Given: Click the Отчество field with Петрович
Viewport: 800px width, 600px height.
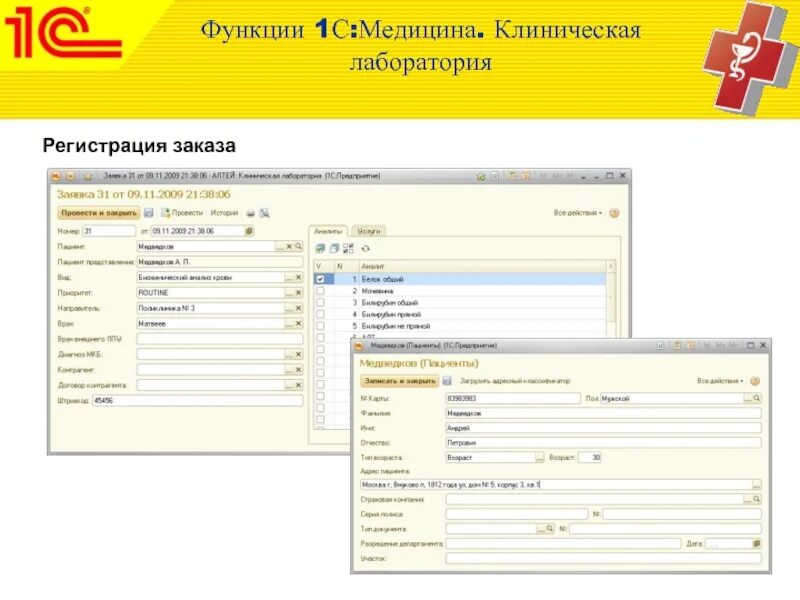Looking at the screenshot, I should click(603, 442).
